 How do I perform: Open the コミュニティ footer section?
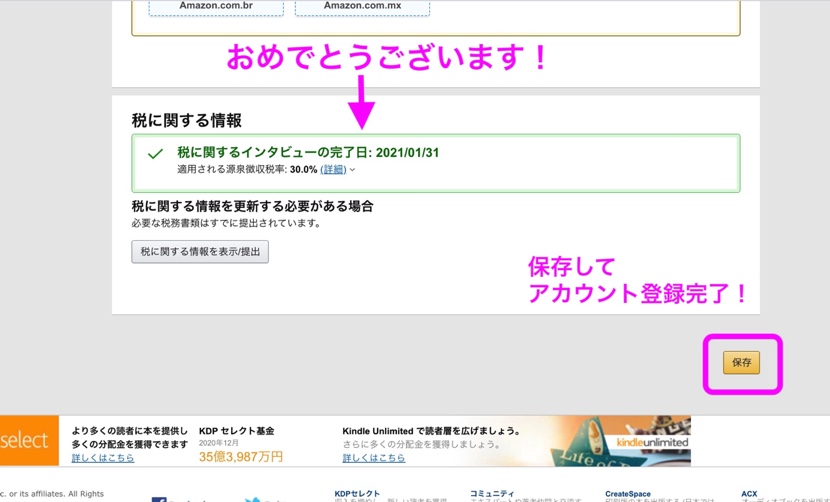(492, 494)
